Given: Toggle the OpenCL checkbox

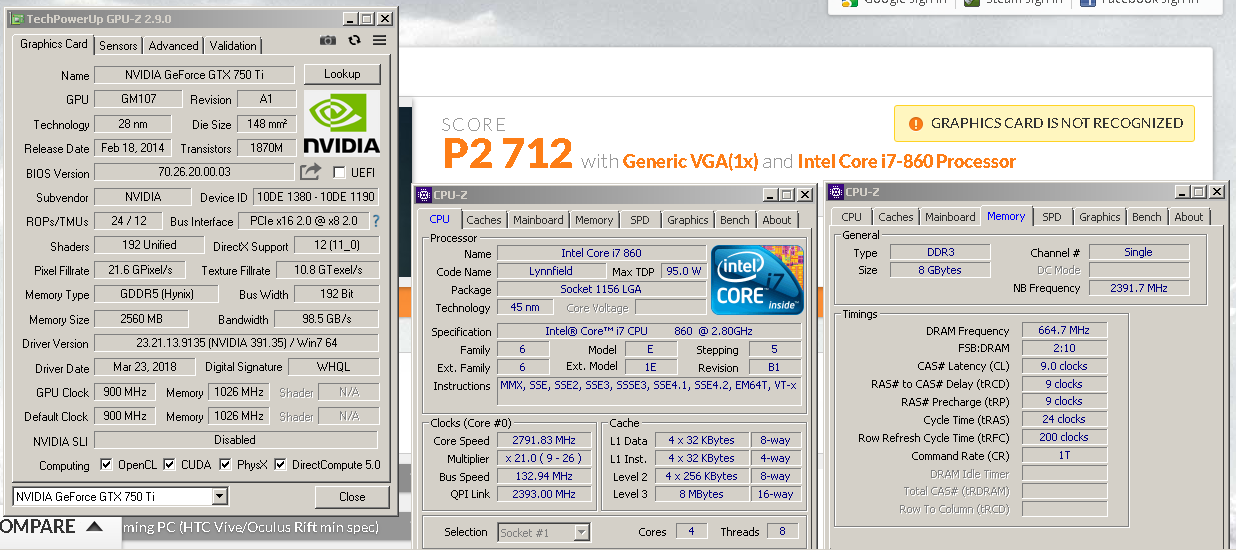Looking at the screenshot, I should (107, 465).
